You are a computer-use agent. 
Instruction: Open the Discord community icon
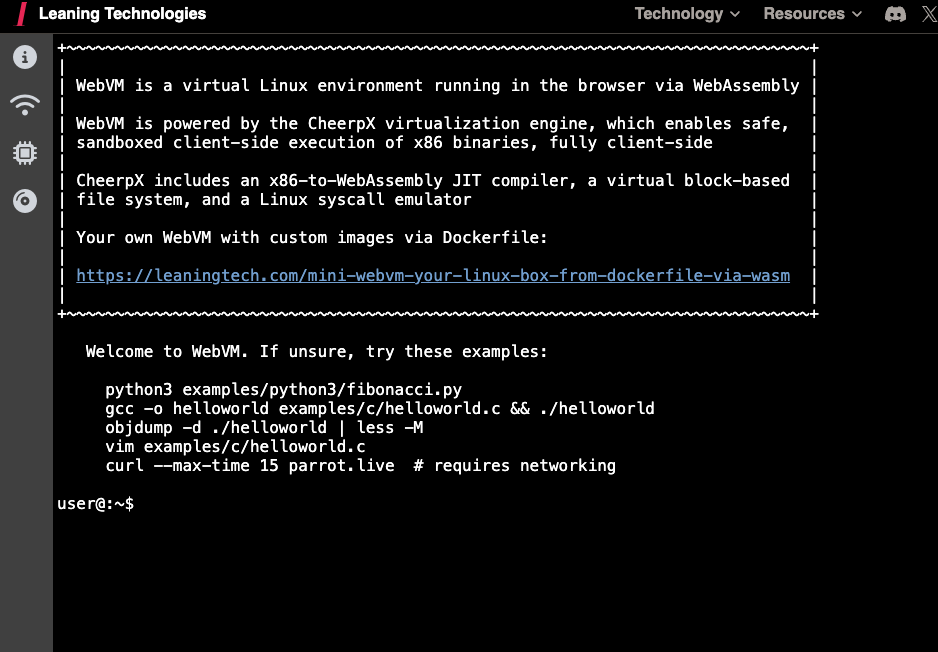coord(895,14)
